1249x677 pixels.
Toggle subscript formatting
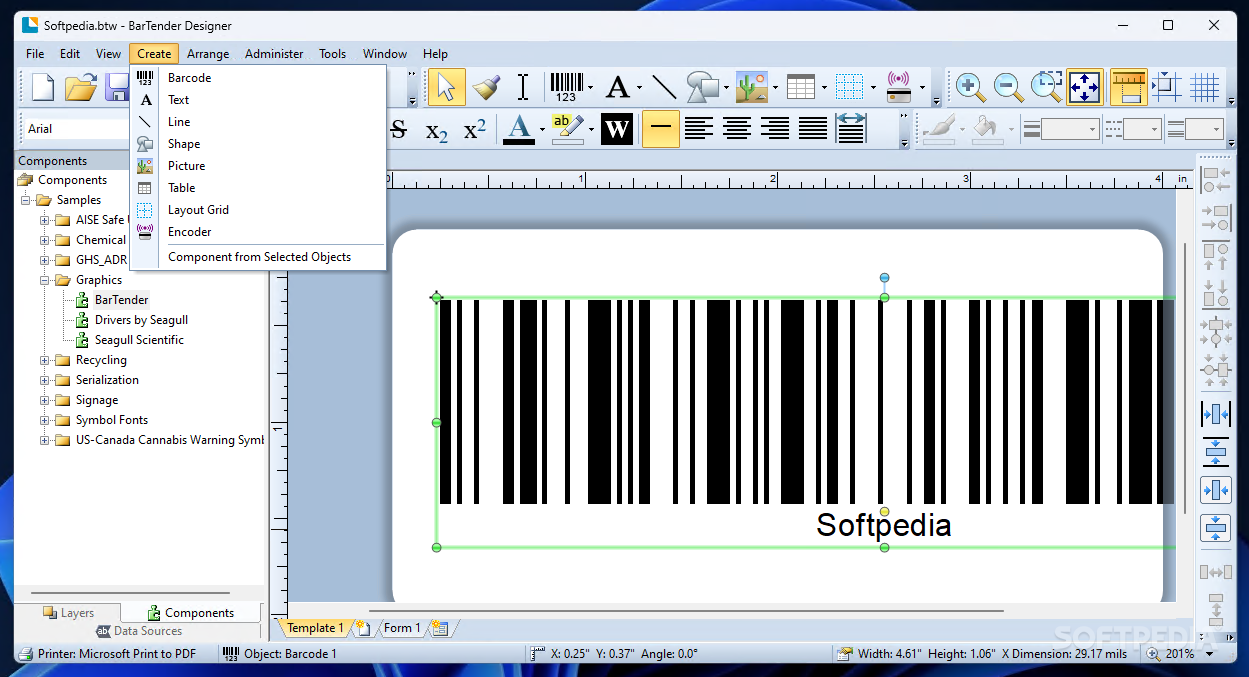(437, 130)
